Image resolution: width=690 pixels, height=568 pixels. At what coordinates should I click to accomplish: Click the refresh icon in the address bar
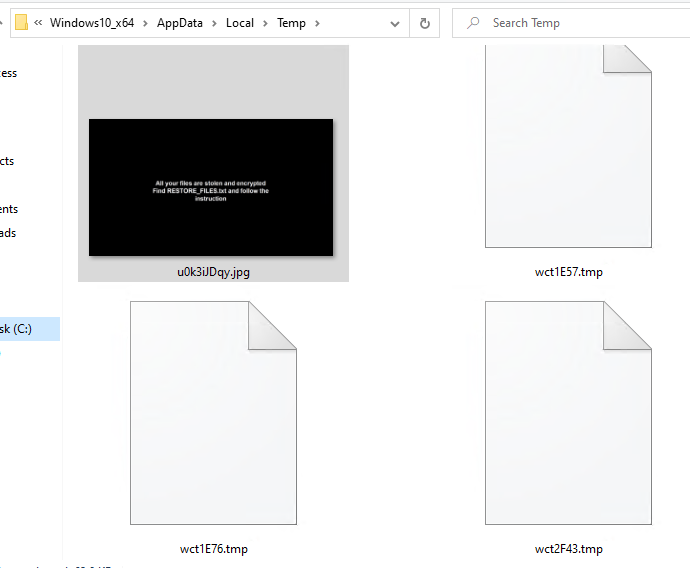point(425,23)
